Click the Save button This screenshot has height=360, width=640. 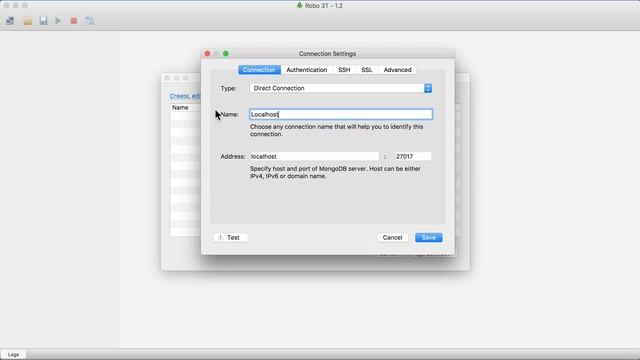429,238
